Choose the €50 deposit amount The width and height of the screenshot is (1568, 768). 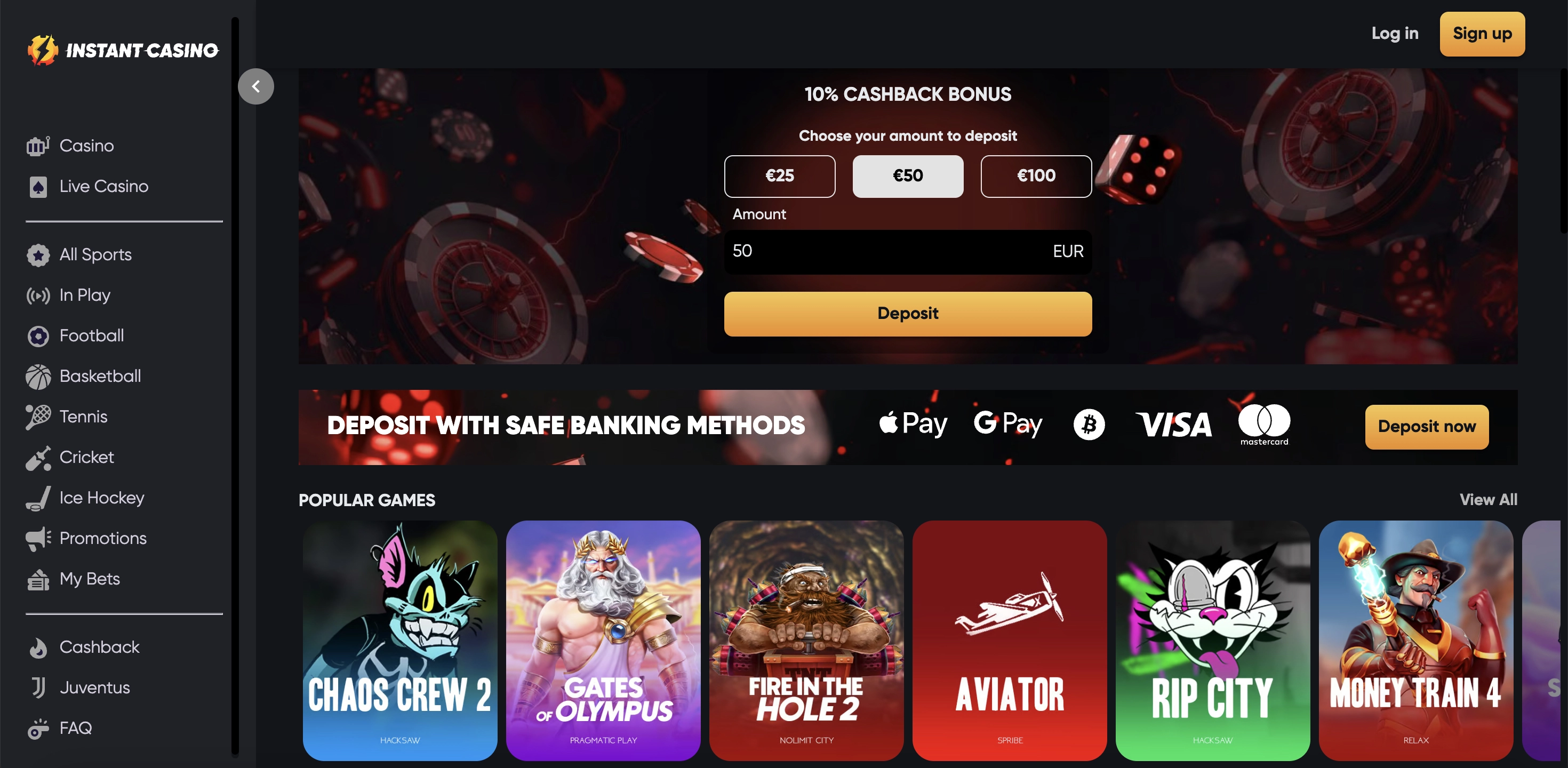tap(908, 176)
